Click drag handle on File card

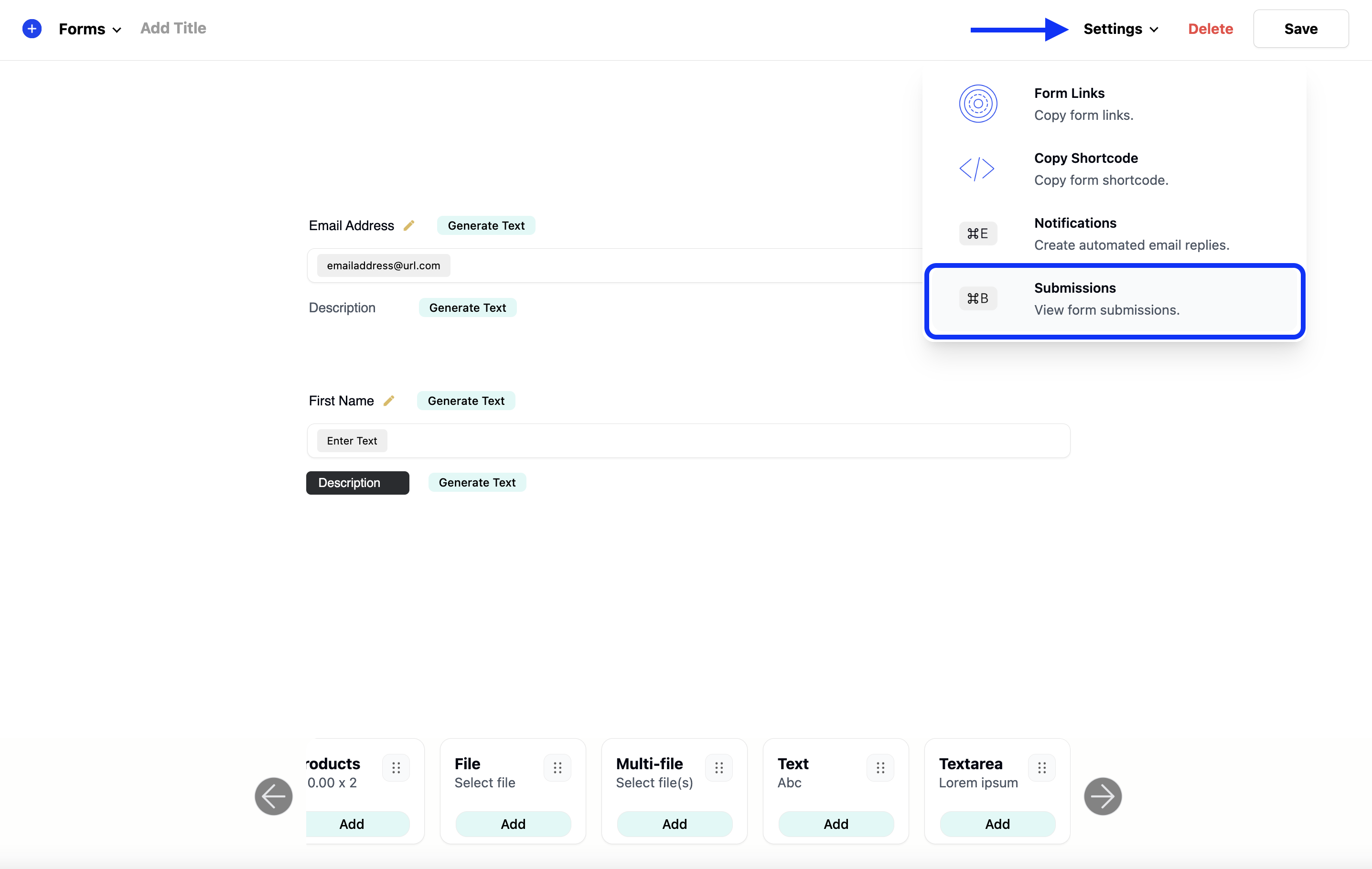click(557, 768)
